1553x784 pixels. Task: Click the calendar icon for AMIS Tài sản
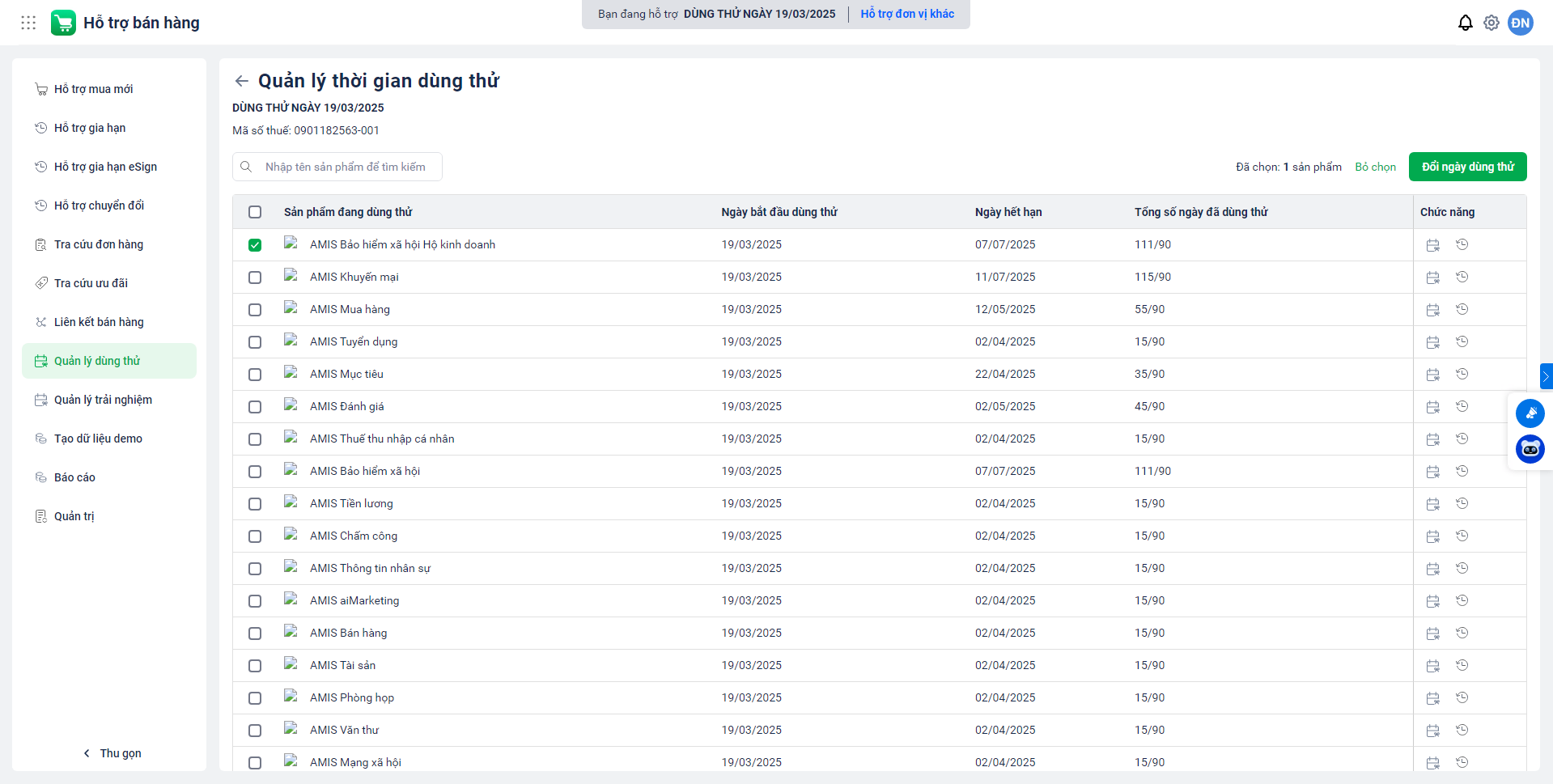pyautogui.click(x=1432, y=666)
